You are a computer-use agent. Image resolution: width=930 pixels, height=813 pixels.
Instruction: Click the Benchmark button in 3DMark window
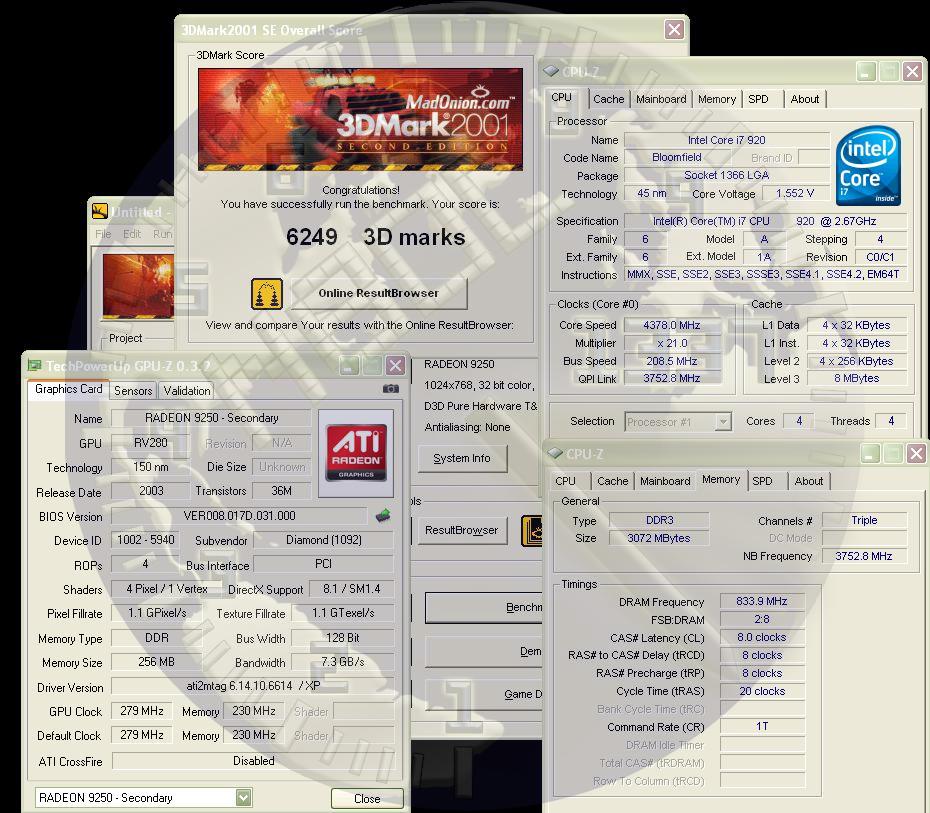point(483,607)
